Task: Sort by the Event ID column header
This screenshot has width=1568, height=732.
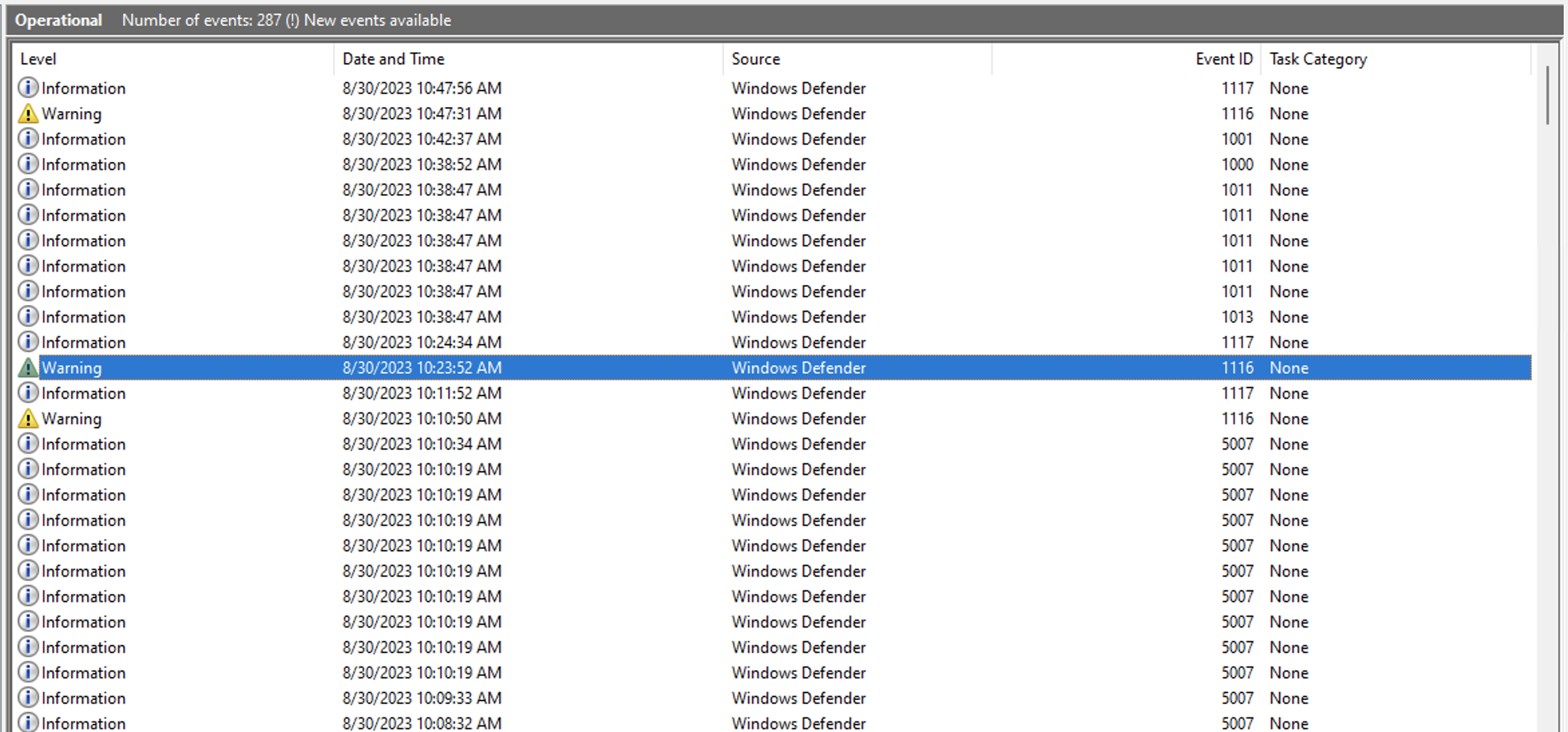Action: pyautogui.click(x=1223, y=59)
